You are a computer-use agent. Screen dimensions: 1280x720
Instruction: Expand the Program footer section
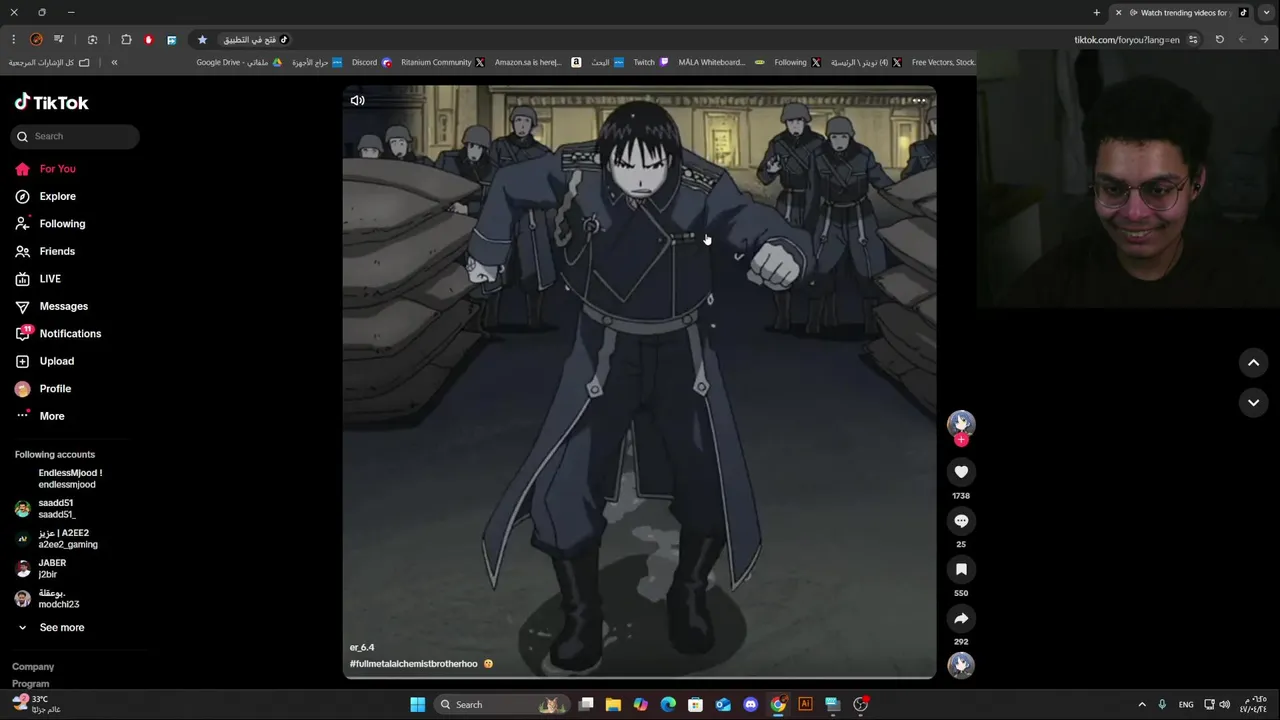pyautogui.click(x=31, y=684)
